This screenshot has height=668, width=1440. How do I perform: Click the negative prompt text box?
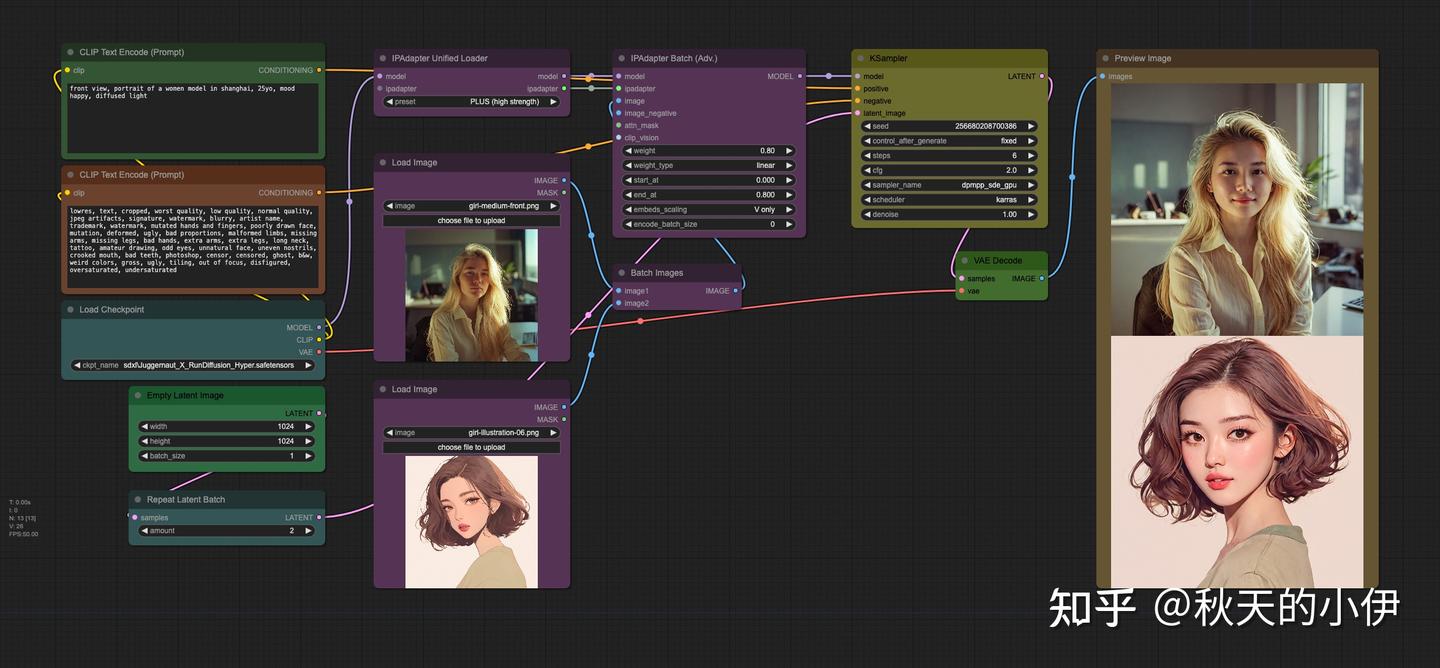tap(193, 247)
